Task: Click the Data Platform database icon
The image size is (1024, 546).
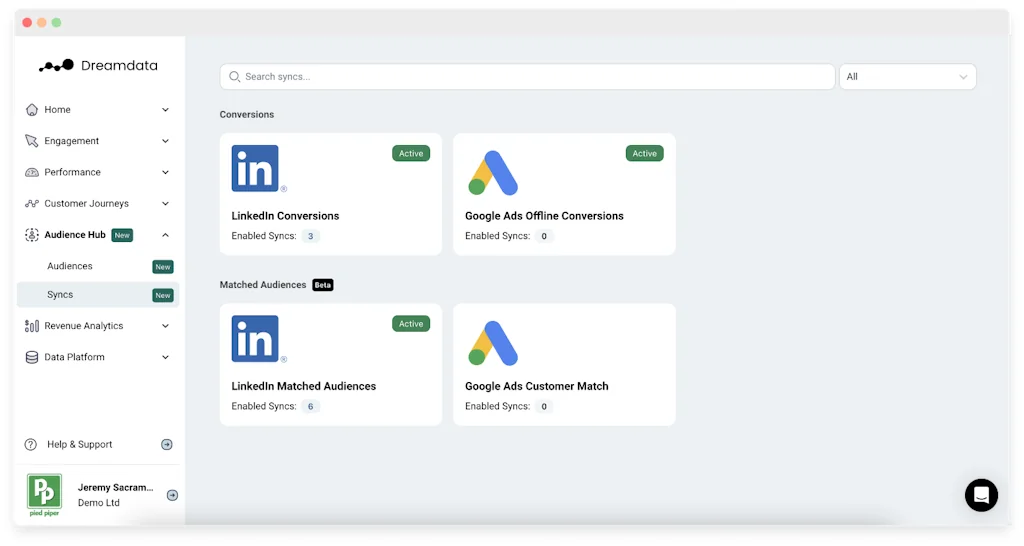Action: (x=31, y=357)
